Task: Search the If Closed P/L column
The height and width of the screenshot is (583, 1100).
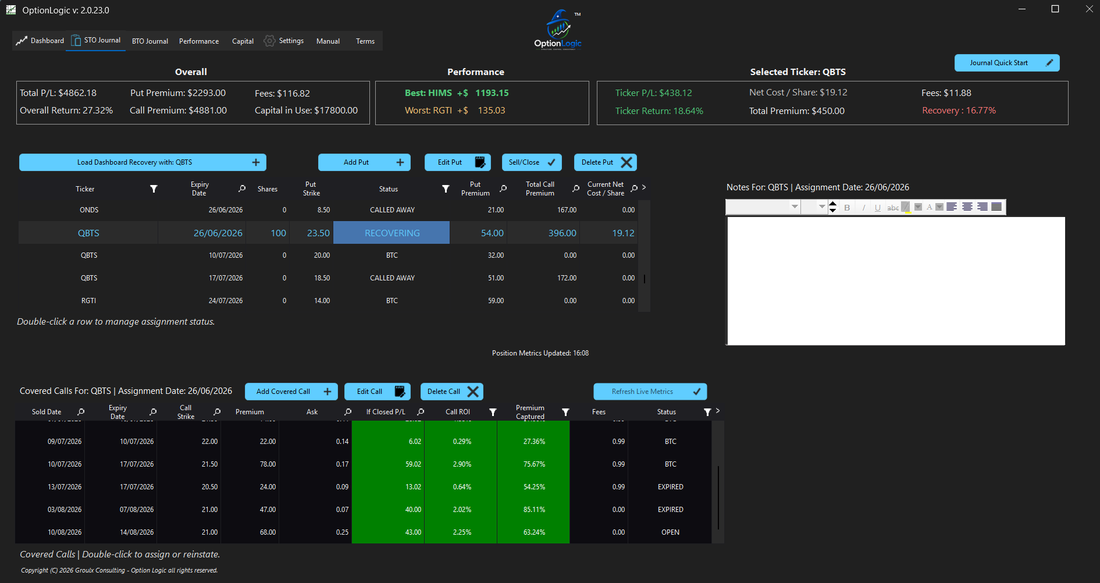Action: (420, 412)
